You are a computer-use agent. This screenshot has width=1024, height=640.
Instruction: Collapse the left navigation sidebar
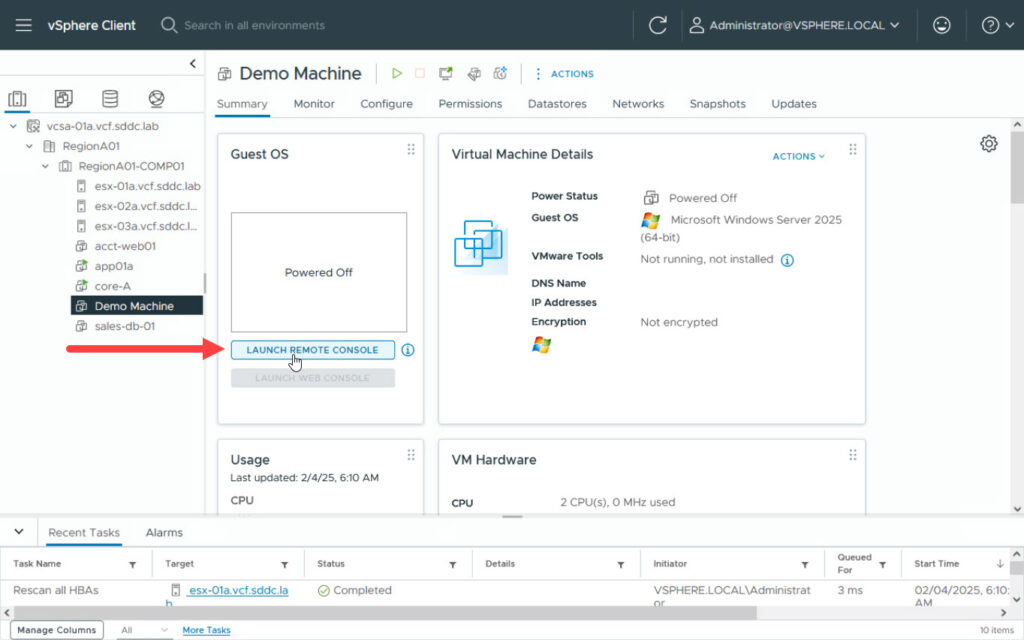(x=193, y=63)
